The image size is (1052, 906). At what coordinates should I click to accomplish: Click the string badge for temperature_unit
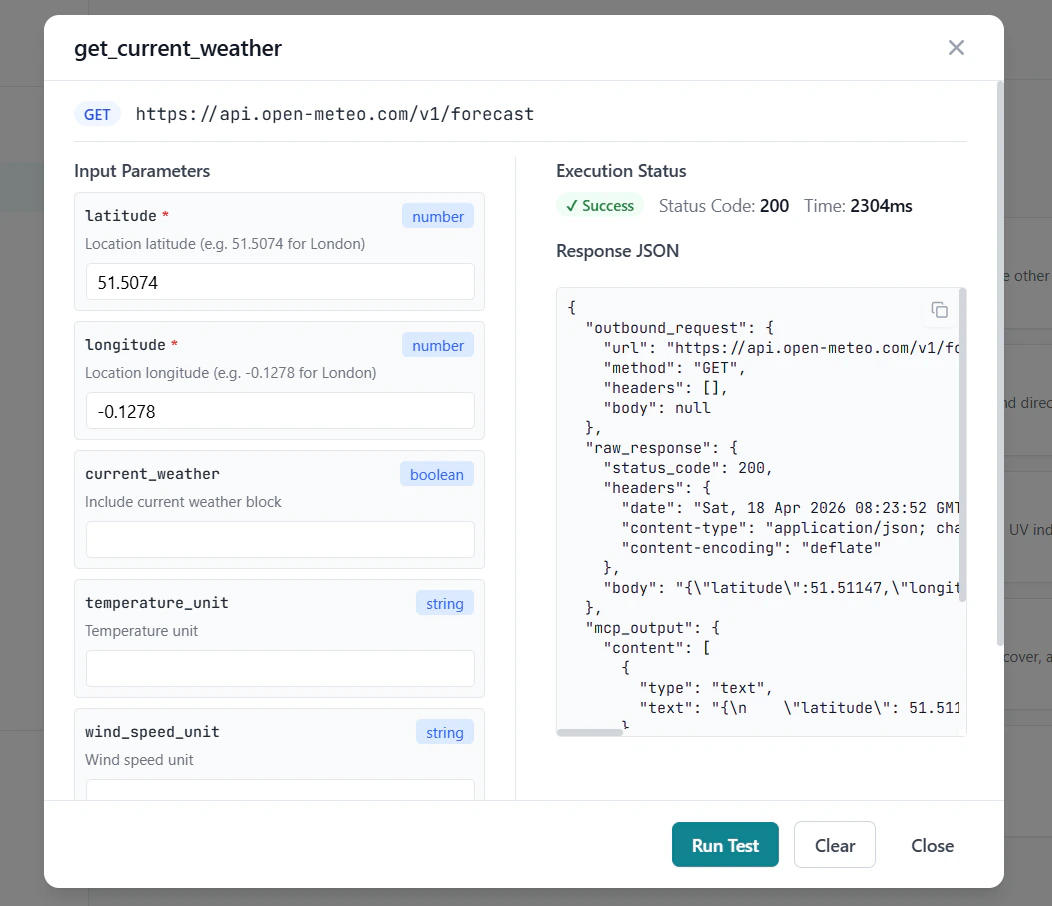click(x=445, y=603)
